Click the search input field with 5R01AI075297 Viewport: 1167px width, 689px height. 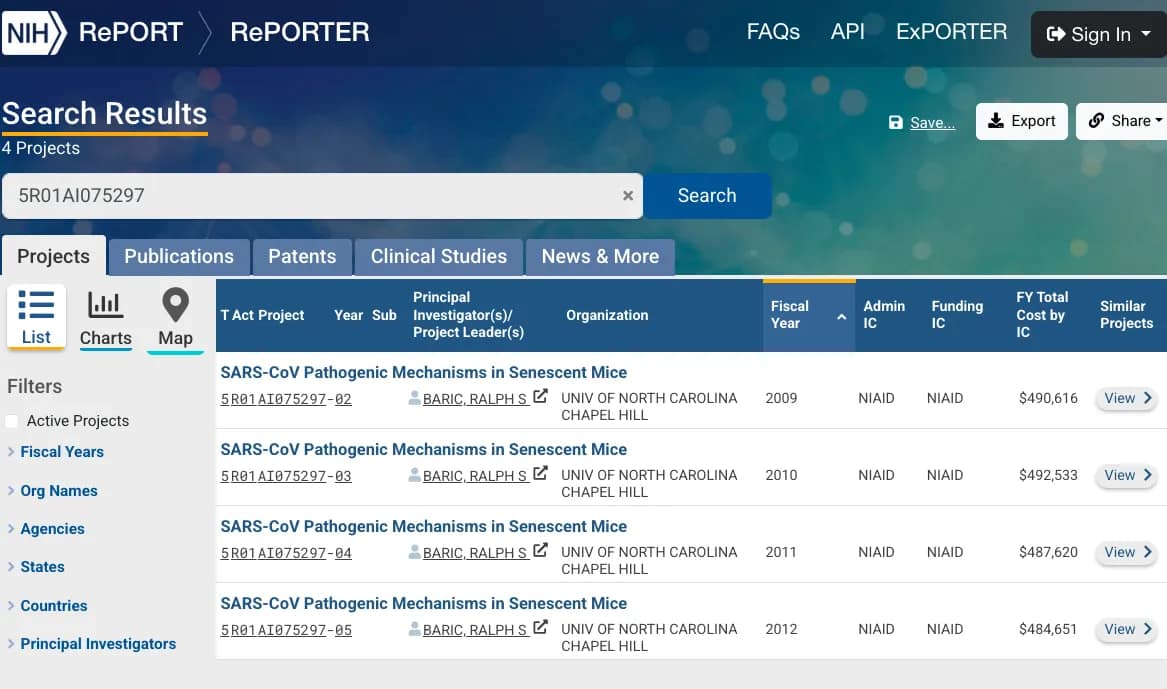[x=320, y=196]
